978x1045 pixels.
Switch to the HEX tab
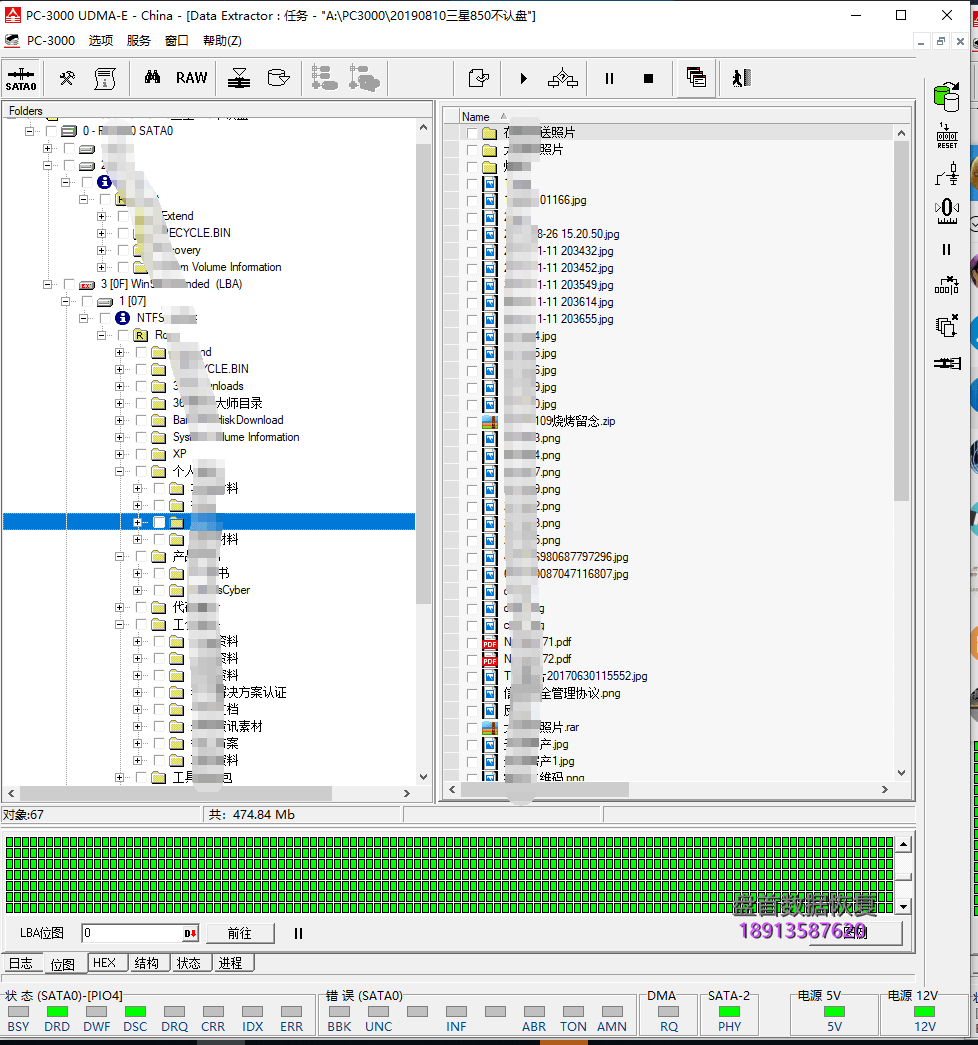coord(104,963)
